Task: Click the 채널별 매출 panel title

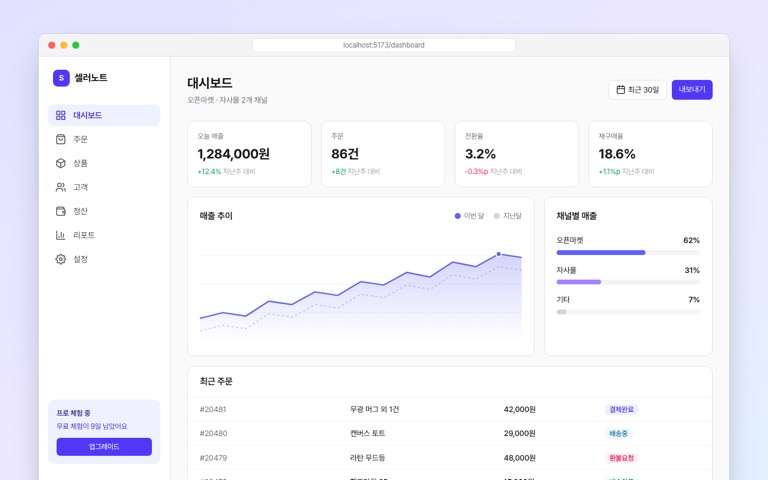Action: 576,216
